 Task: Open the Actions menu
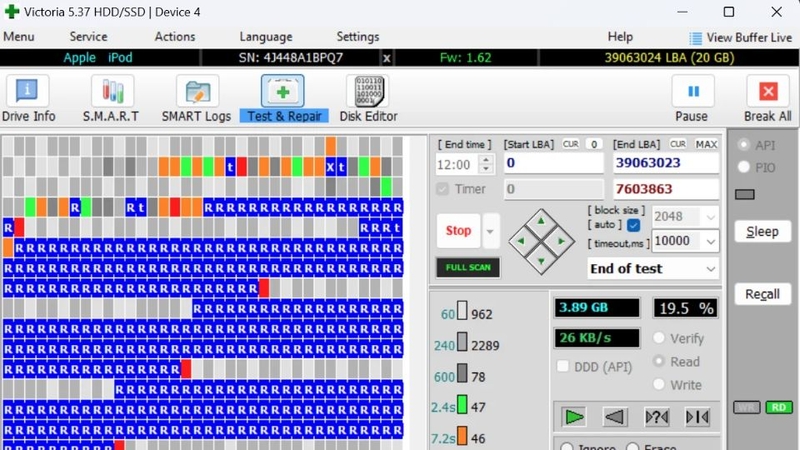click(175, 37)
